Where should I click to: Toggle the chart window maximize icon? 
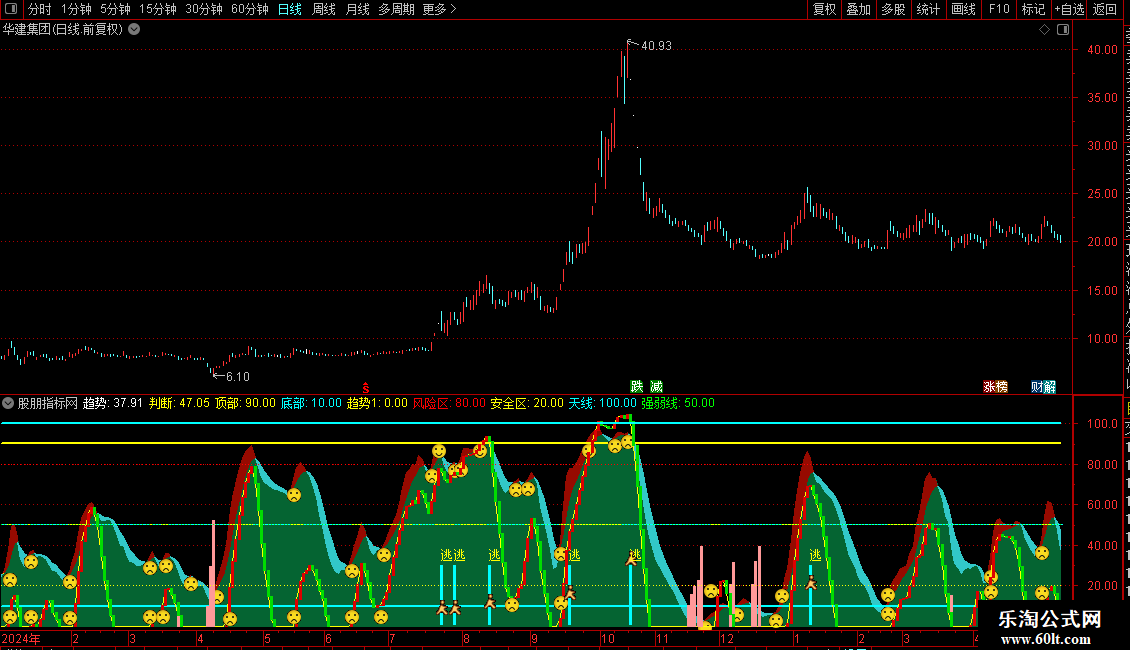1063,30
